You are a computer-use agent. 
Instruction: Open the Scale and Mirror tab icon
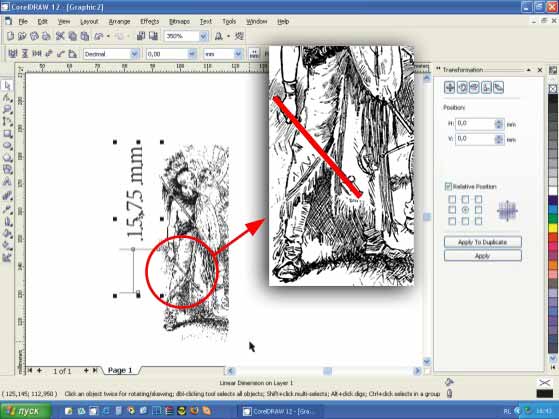pos(474,87)
